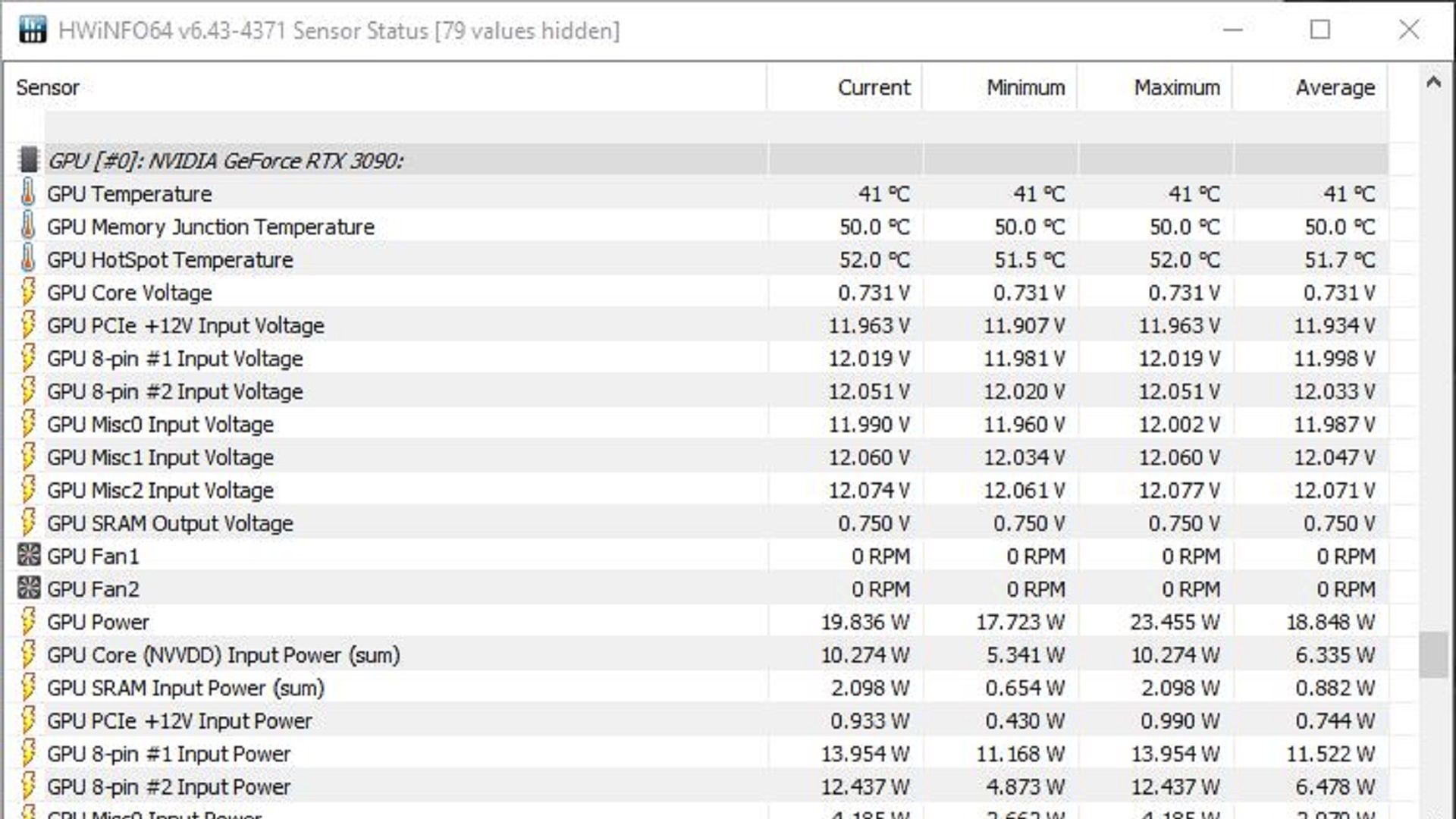Screen dimensions: 1456x819
Task: Select the GPU 8-pin #1 Input Power row
Action: 168,754
